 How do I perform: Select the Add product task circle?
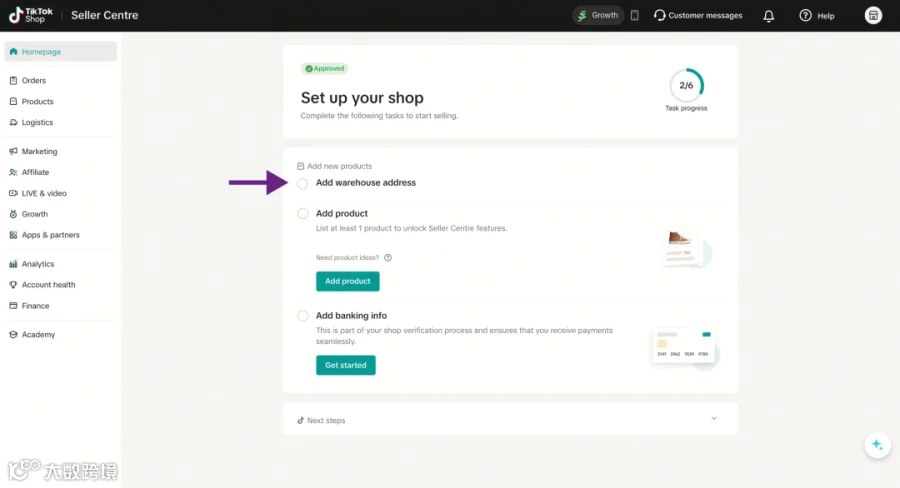(x=302, y=214)
